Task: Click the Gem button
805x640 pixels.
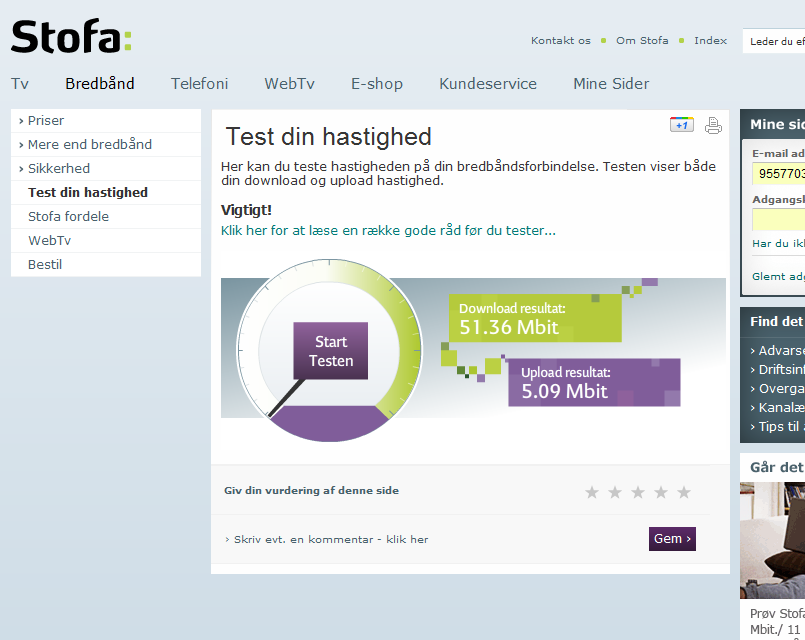Action: click(x=672, y=539)
